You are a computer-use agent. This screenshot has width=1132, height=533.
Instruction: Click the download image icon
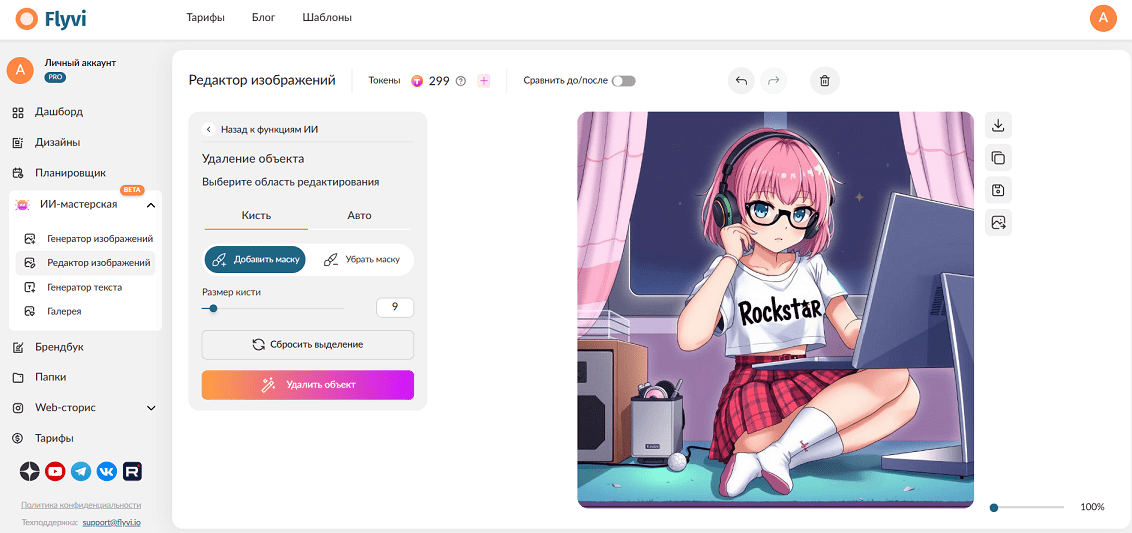(x=998, y=126)
